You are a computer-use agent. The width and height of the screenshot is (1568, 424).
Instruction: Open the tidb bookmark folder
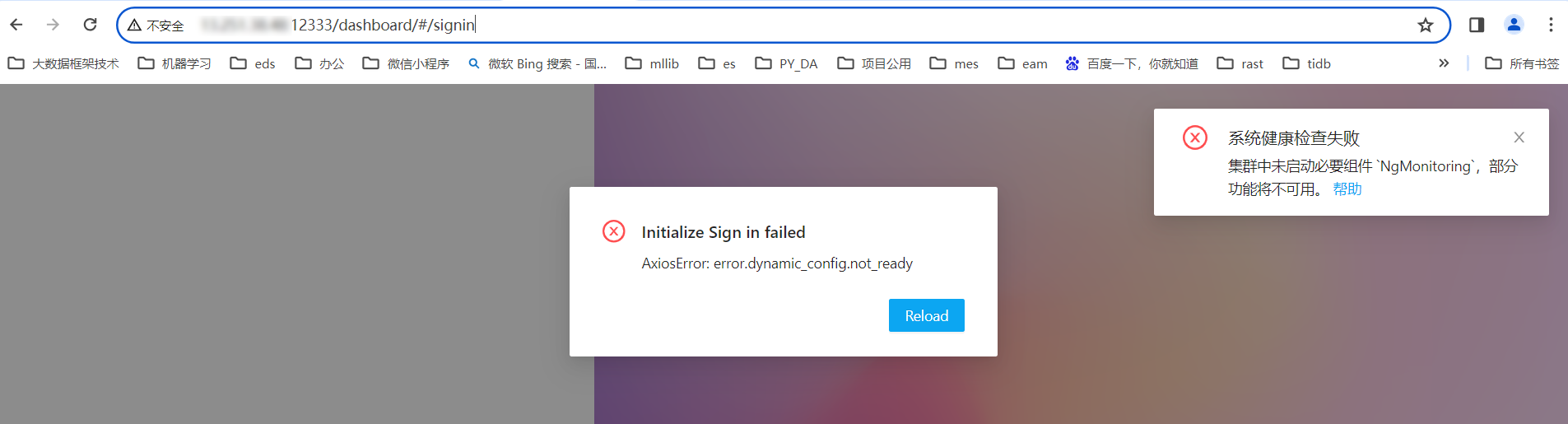click(x=1307, y=63)
